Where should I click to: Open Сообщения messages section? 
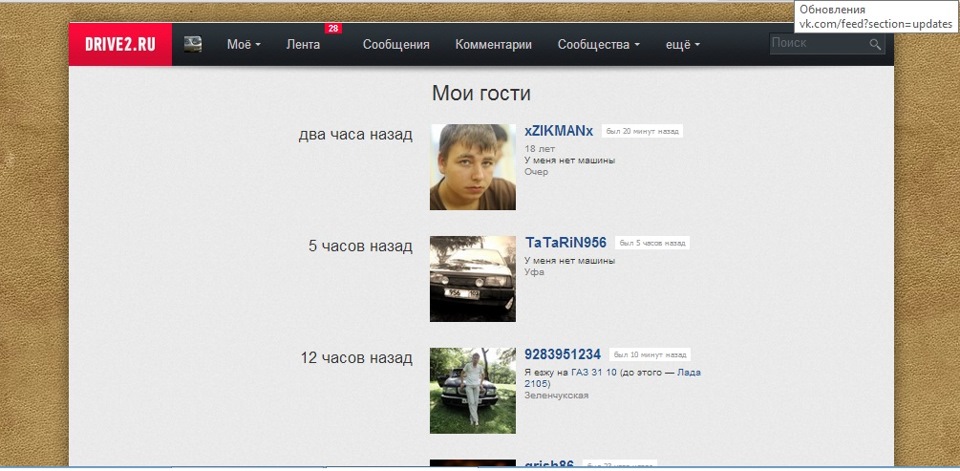(396, 45)
